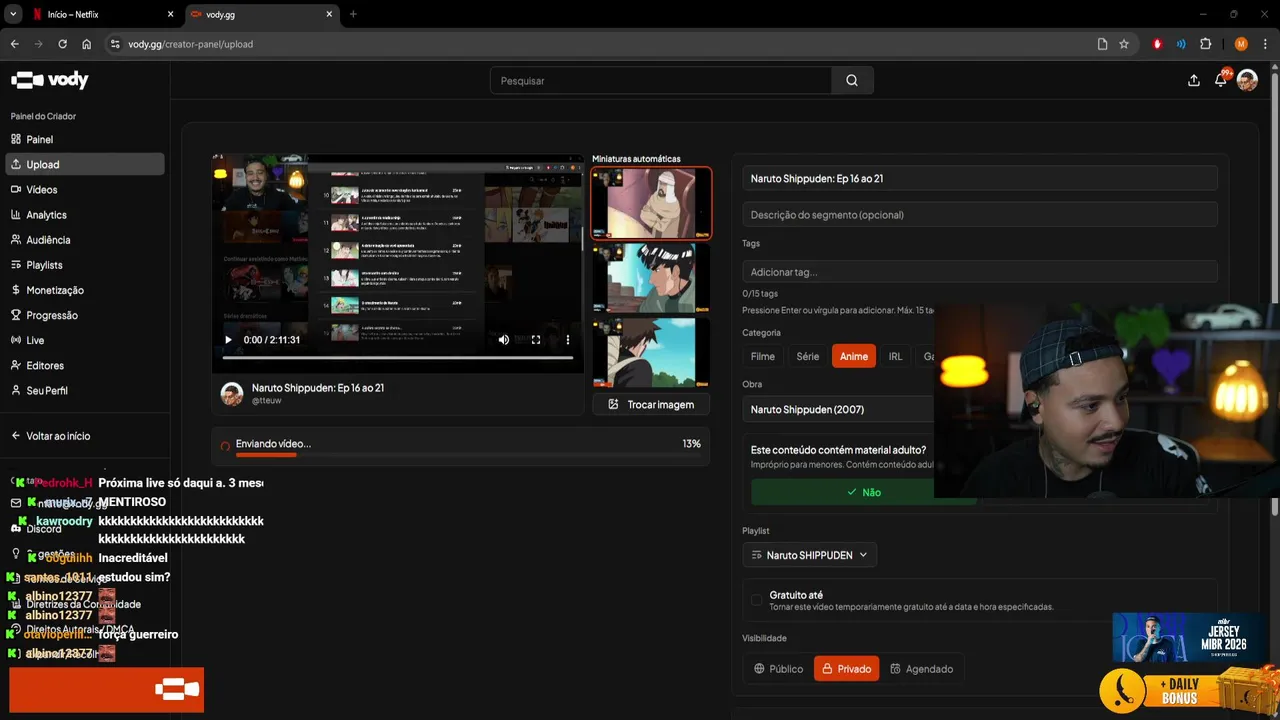Seek on the video progress bar
The height and width of the screenshot is (720, 1280).
coord(398,358)
